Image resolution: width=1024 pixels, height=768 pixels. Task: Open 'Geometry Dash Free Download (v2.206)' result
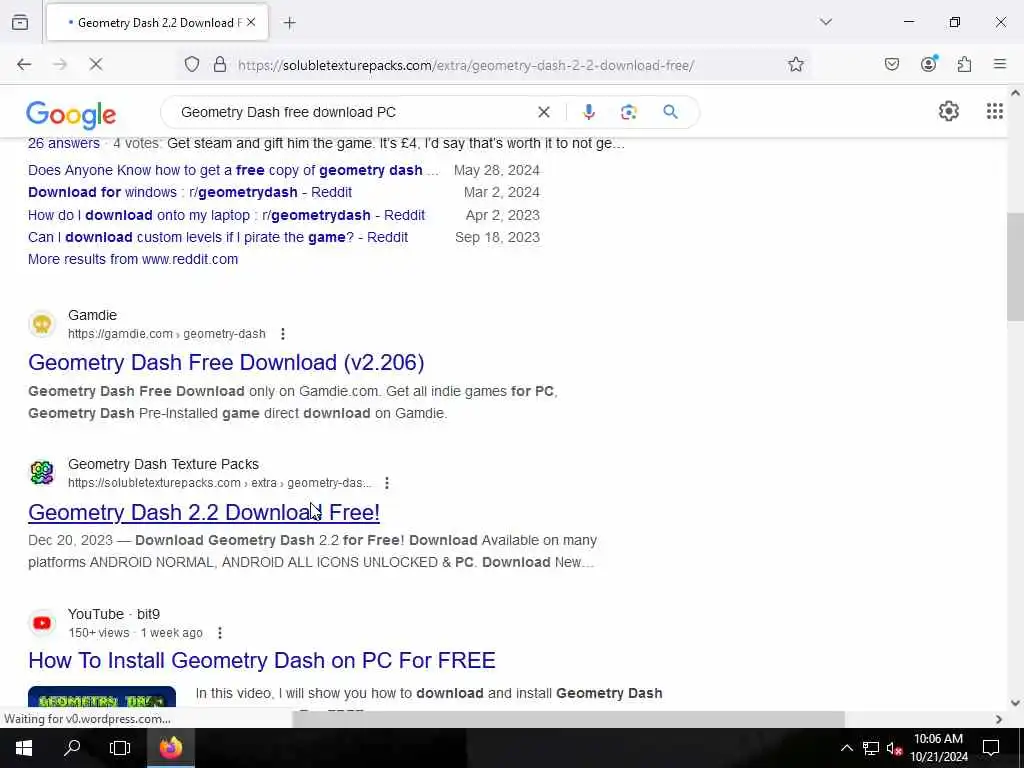click(226, 362)
